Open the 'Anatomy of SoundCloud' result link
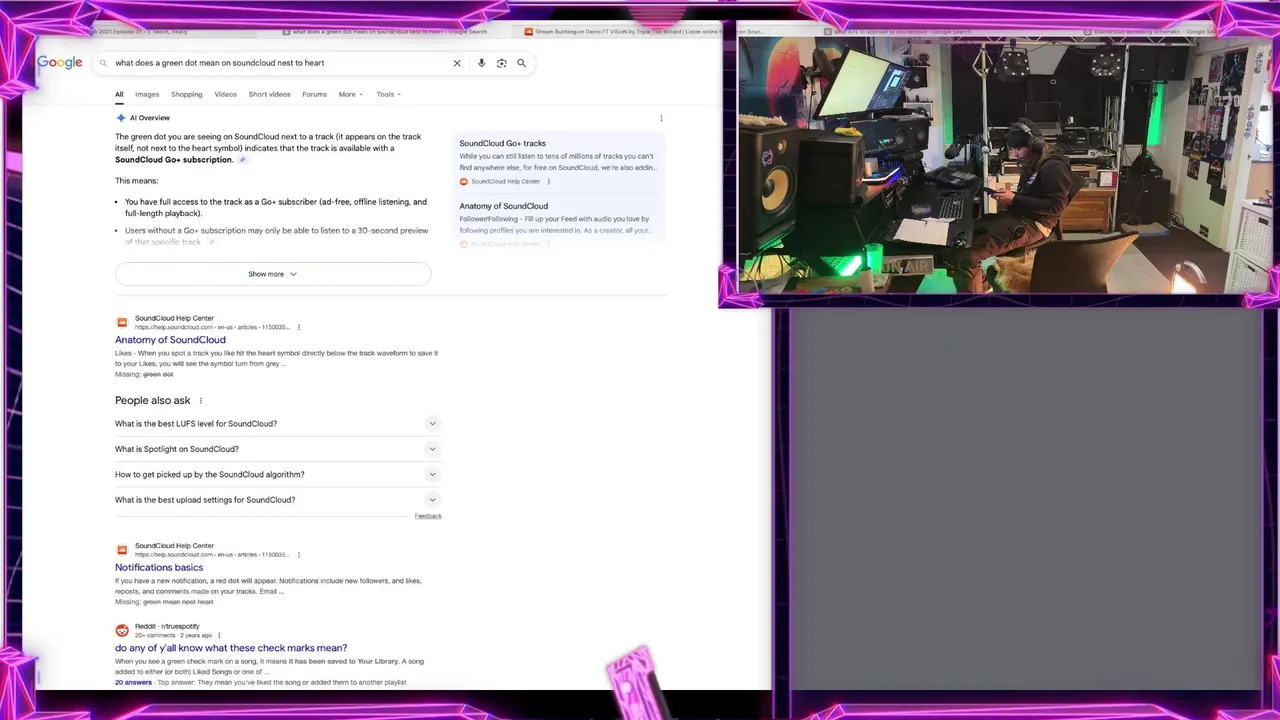The height and width of the screenshot is (720, 1280). 170,340
